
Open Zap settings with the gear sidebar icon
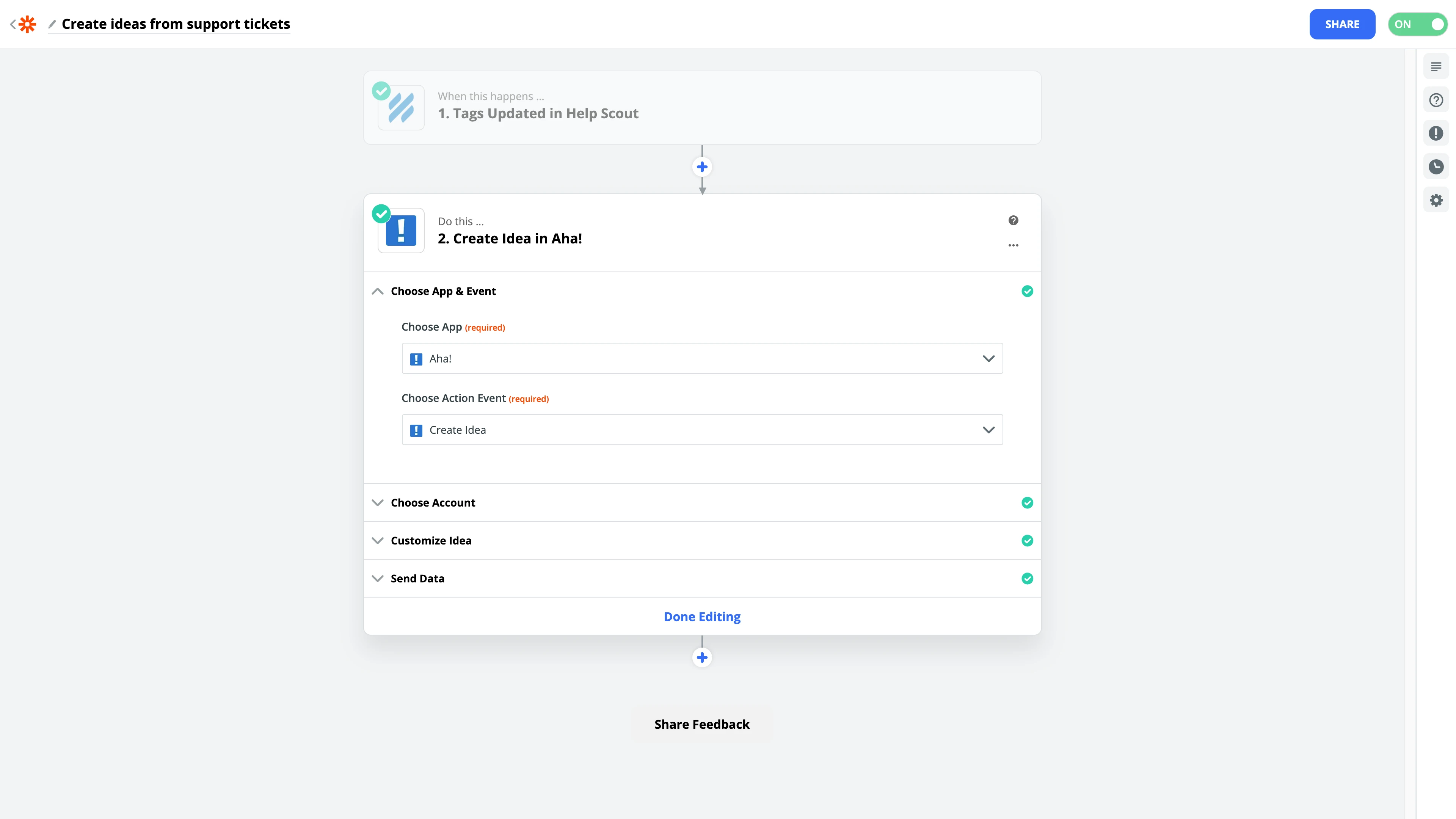[x=1436, y=199]
